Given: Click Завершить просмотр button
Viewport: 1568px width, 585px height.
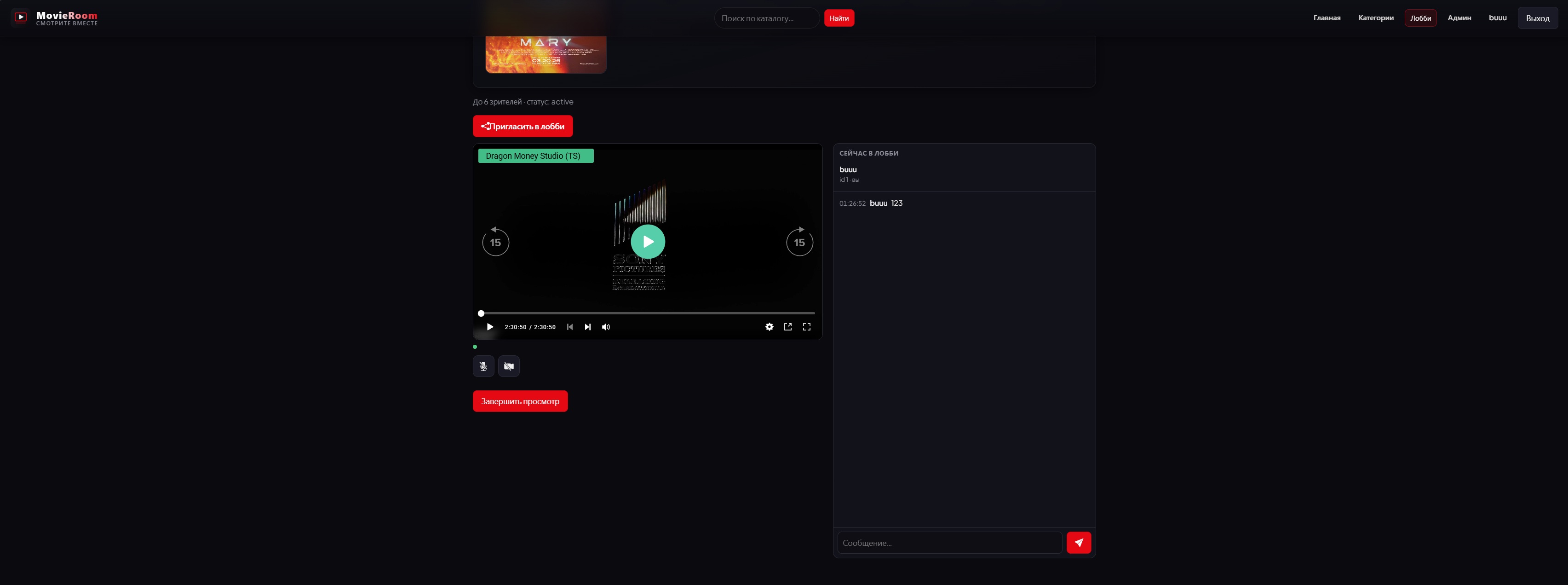Looking at the screenshot, I should (520, 401).
